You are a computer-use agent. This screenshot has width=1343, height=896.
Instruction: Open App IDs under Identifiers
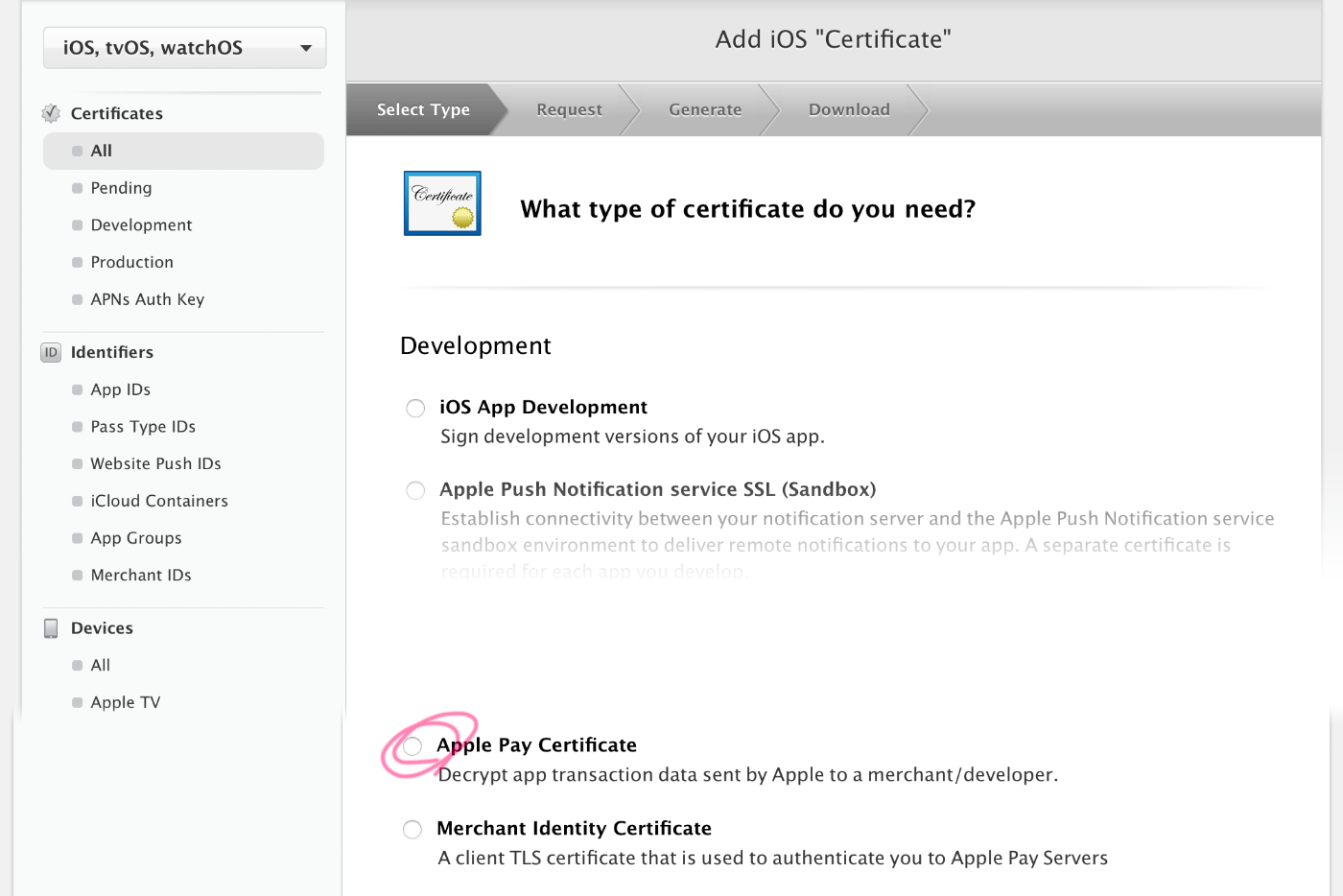[x=120, y=389]
